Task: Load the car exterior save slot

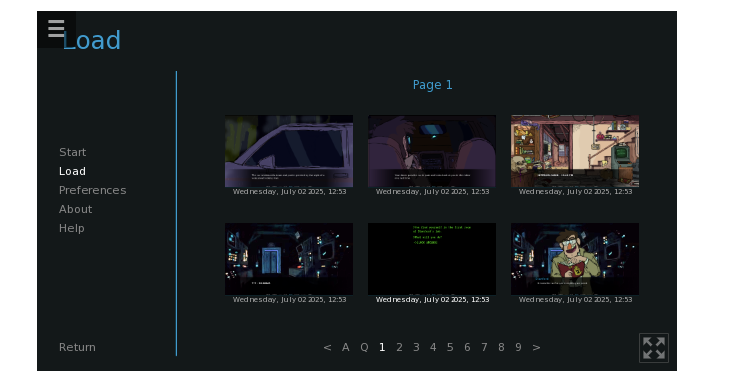Action: click(289, 155)
